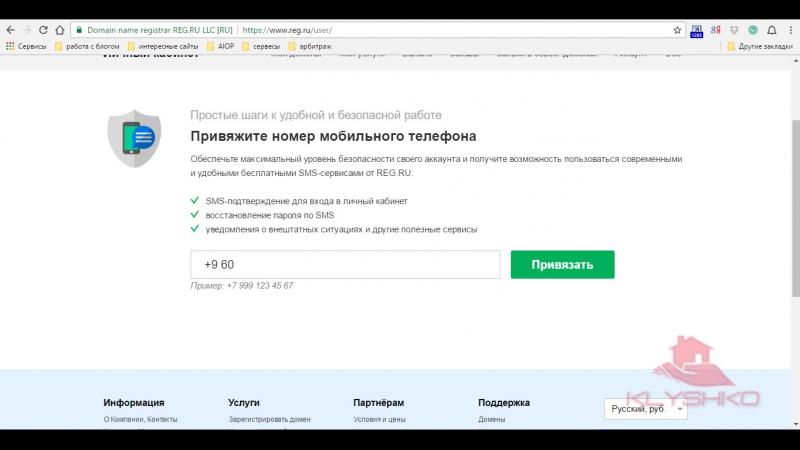Open the red Яндекс translate extension icon
This screenshot has height=450, width=800.
pos(715,30)
